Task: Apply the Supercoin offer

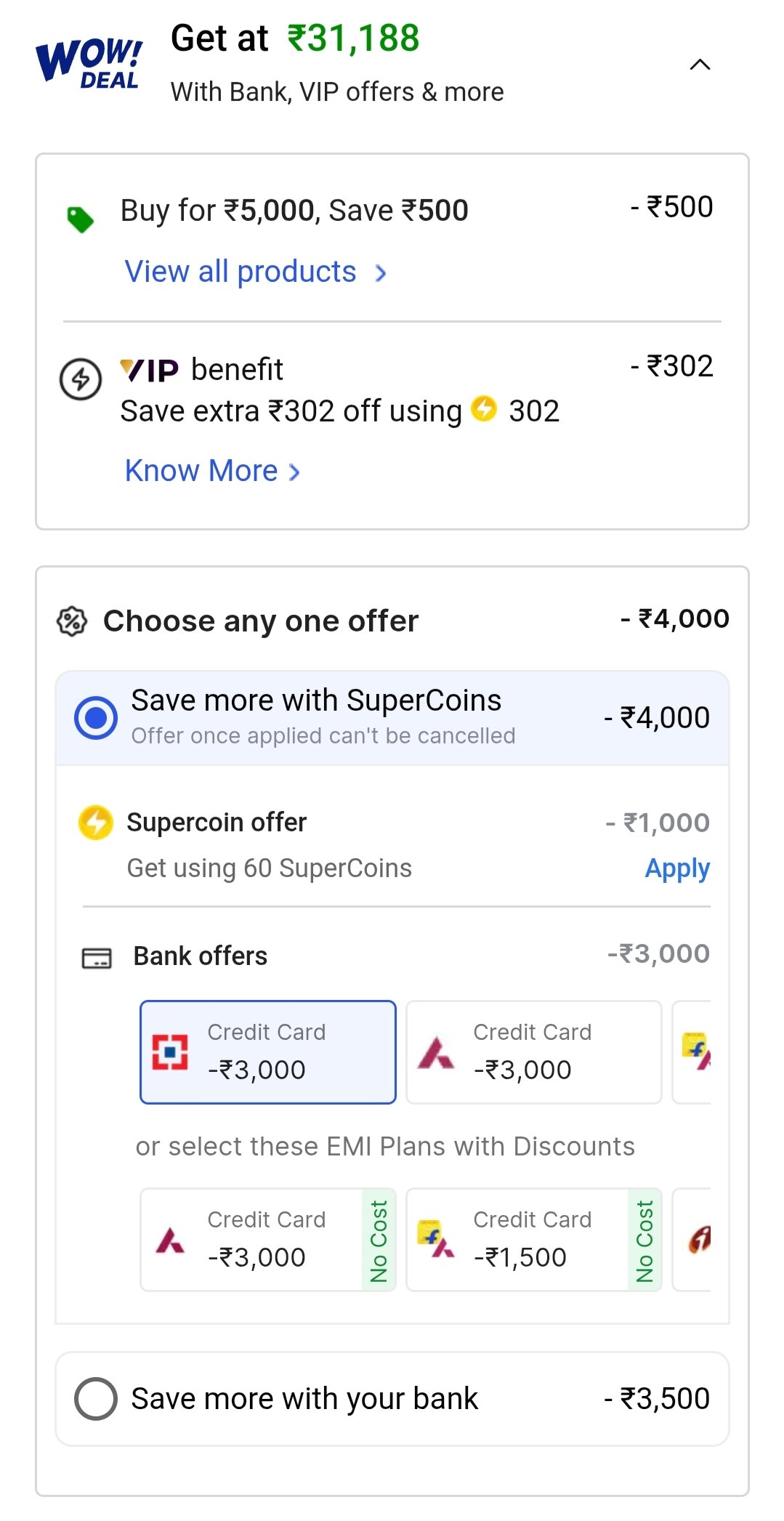Action: [677, 868]
